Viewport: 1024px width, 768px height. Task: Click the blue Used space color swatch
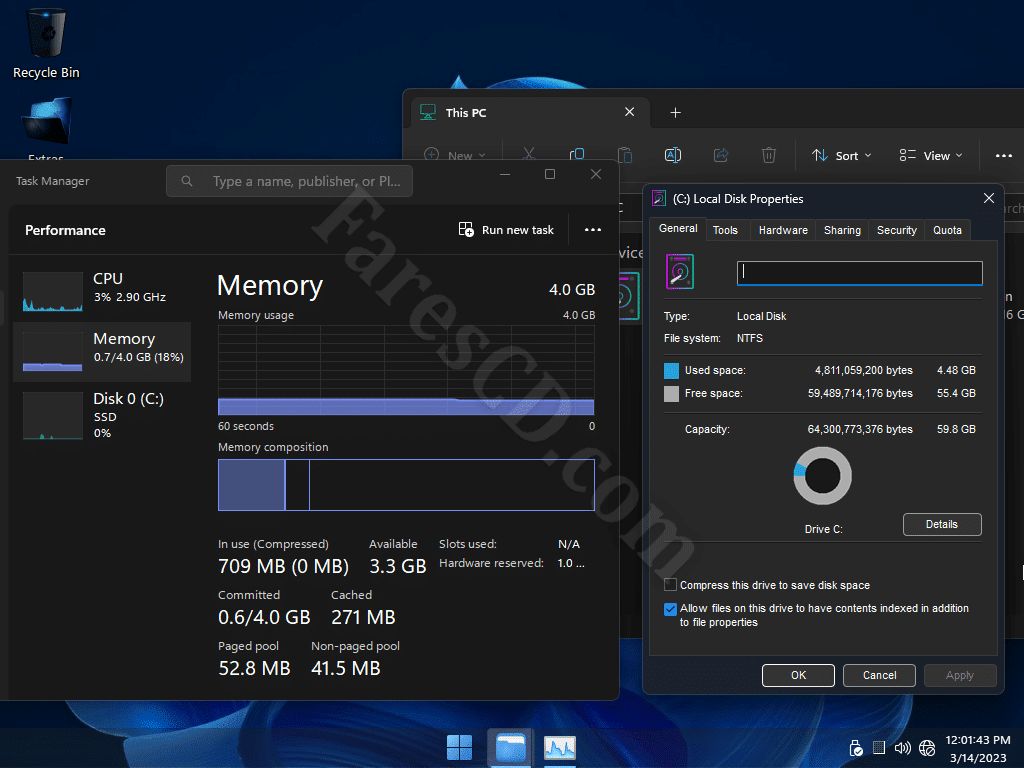pos(671,371)
